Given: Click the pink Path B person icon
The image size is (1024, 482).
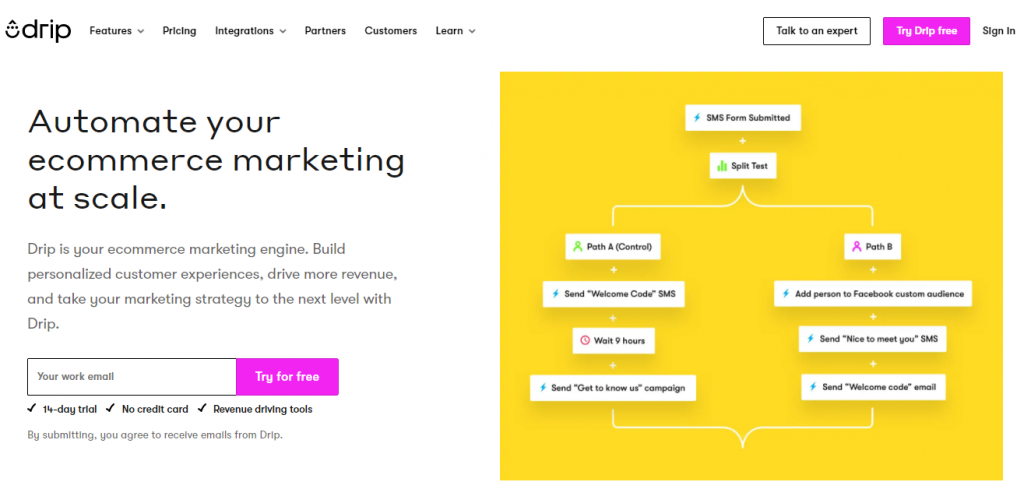Looking at the screenshot, I should click(855, 246).
